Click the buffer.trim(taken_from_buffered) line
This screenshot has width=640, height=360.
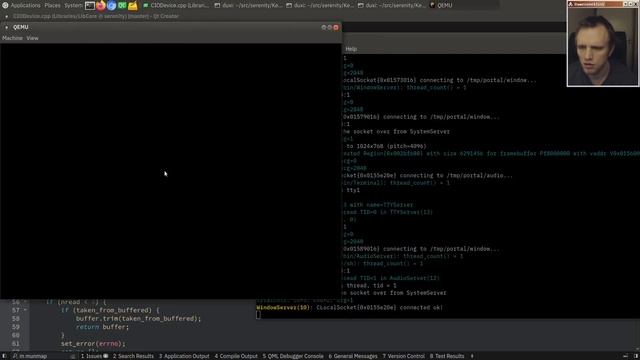(x=138, y=318)
